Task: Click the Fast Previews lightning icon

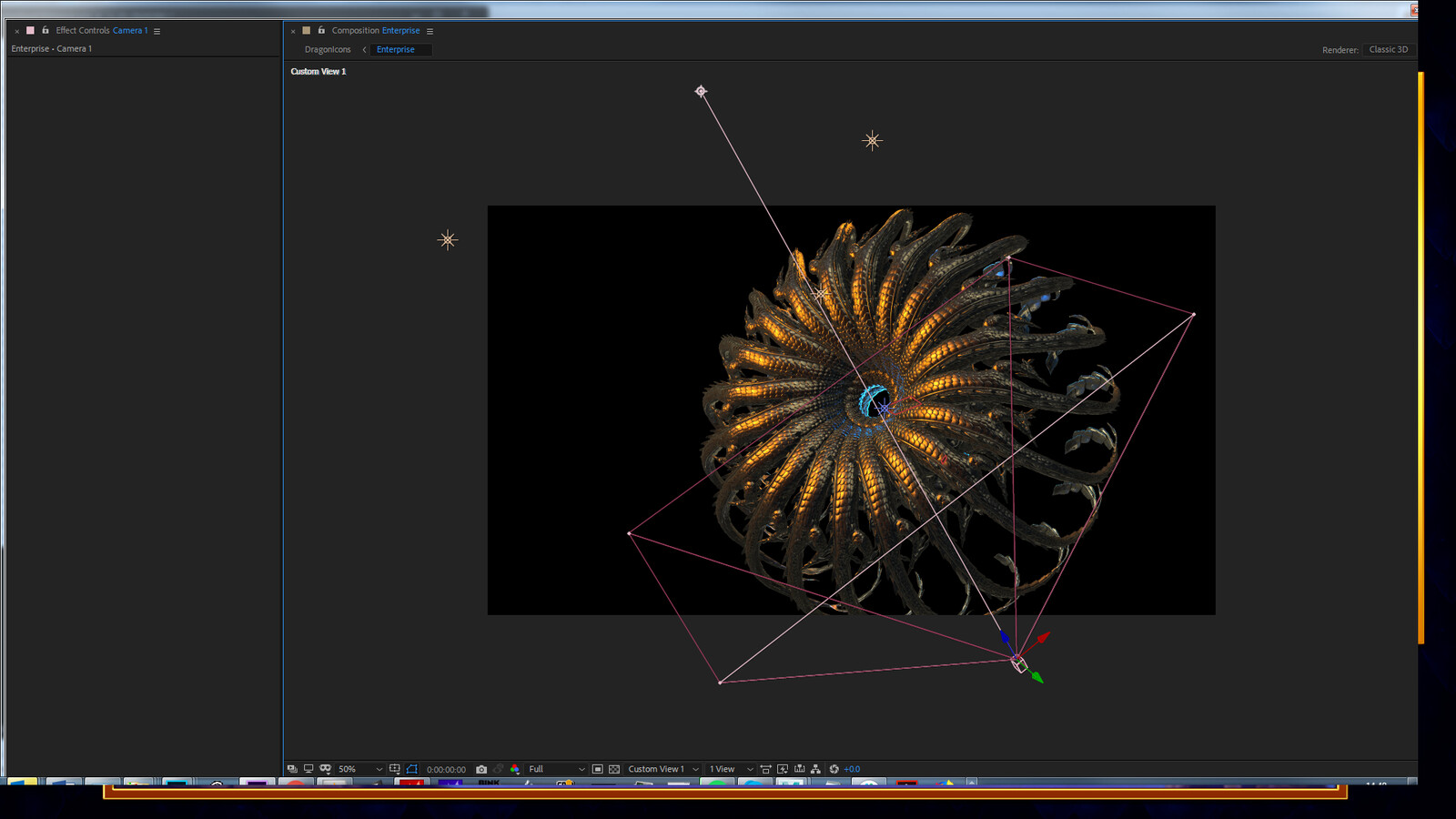Action: pos(783,769)
